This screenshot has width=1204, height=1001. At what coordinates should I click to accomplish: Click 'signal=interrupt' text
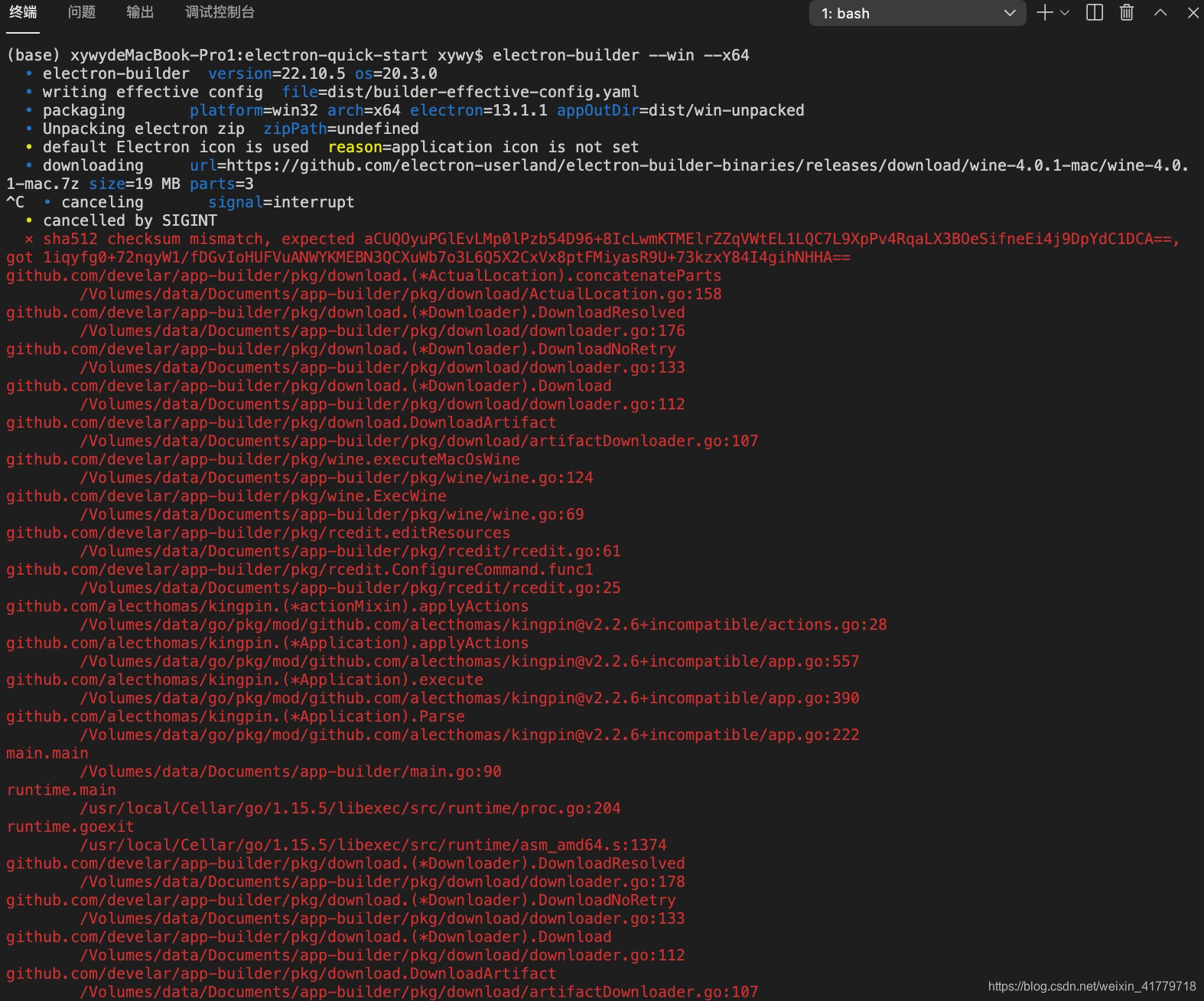point(281,202)
